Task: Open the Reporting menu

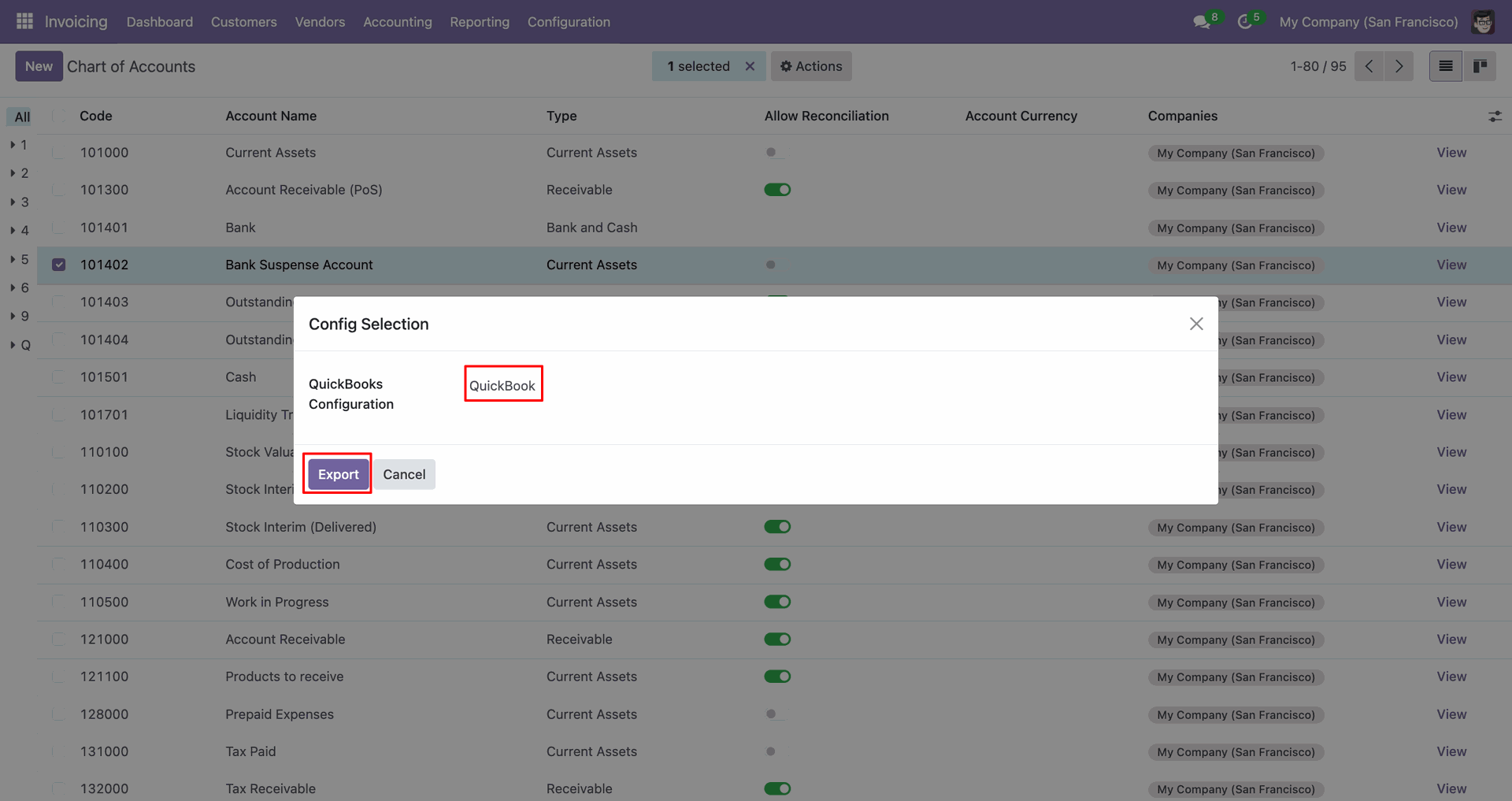Action: (x=480, y=22)
